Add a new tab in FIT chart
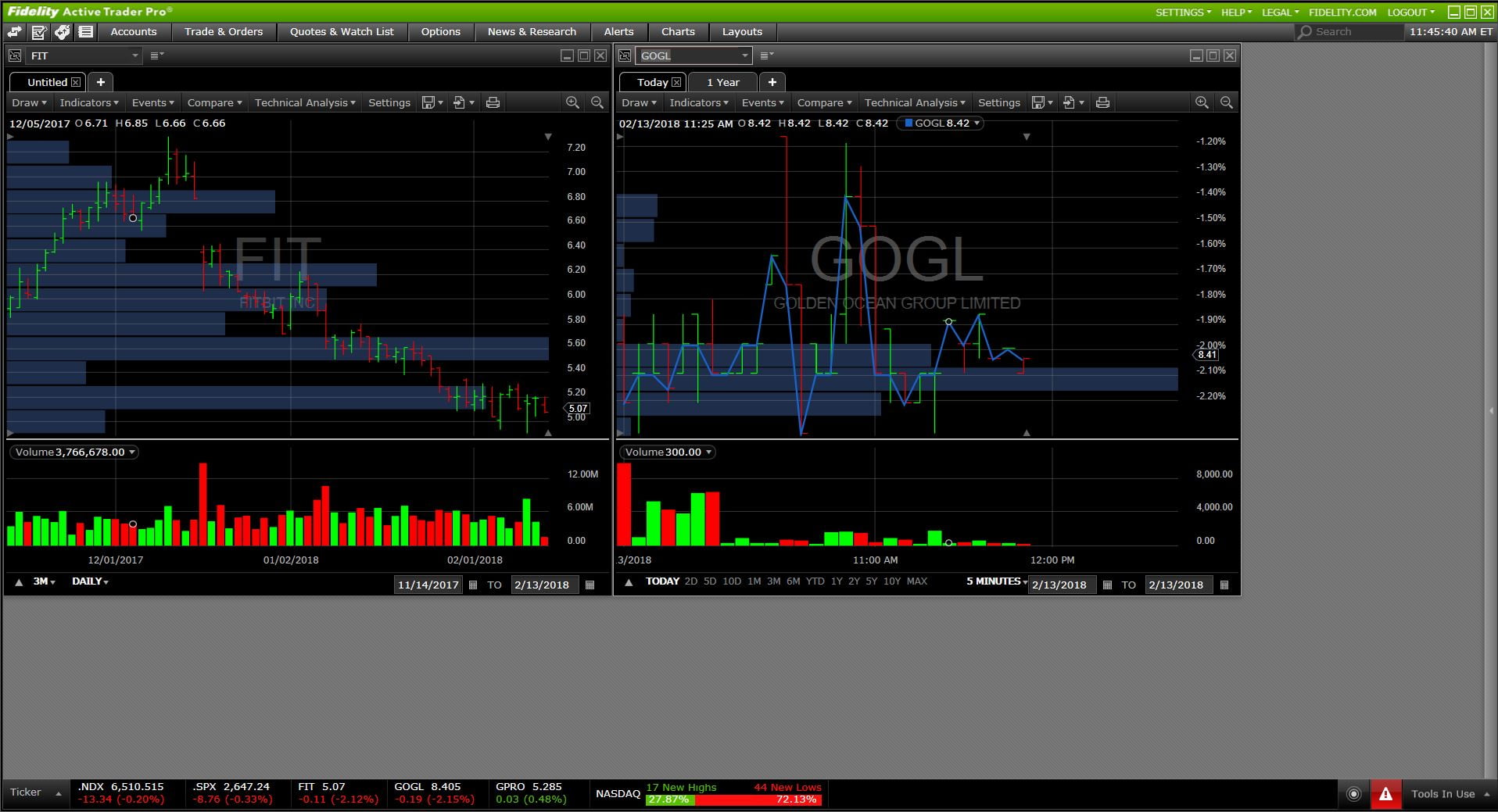1498x812 pixels. click(x=101, y=82)
